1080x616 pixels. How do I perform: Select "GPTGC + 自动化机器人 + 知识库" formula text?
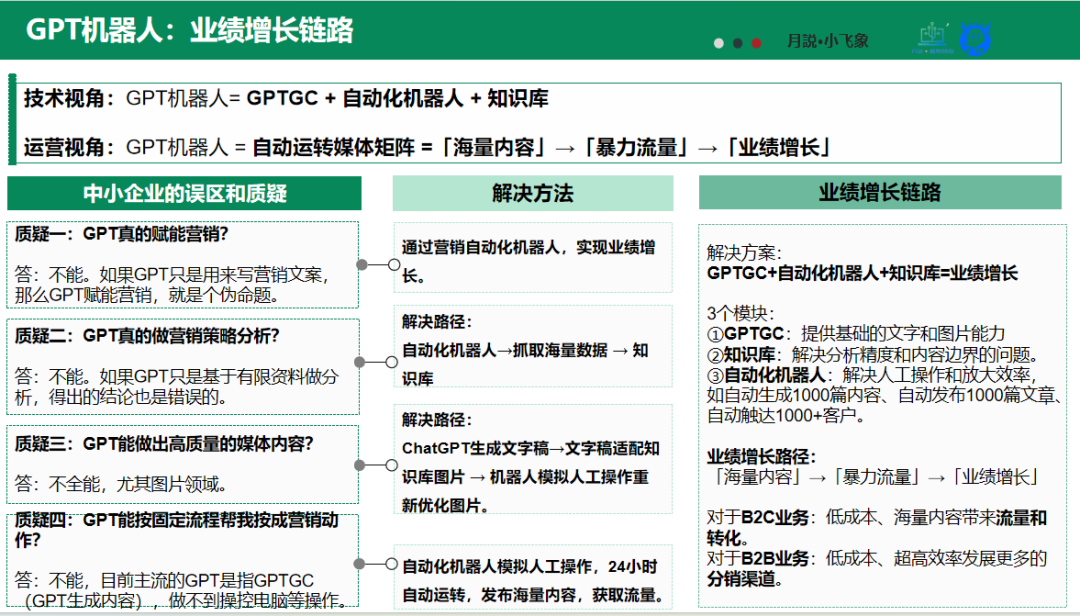point(397,99)
